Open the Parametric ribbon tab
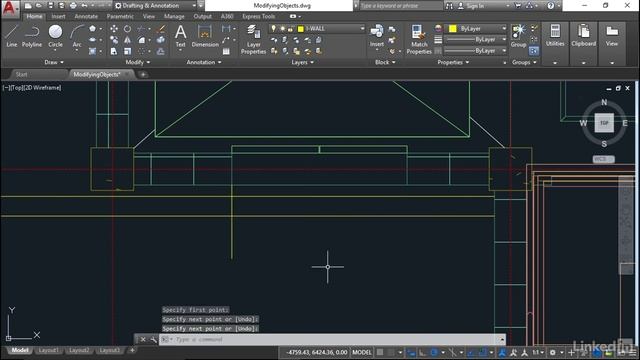Screen dimensions: 640x360 pos(120,16)
